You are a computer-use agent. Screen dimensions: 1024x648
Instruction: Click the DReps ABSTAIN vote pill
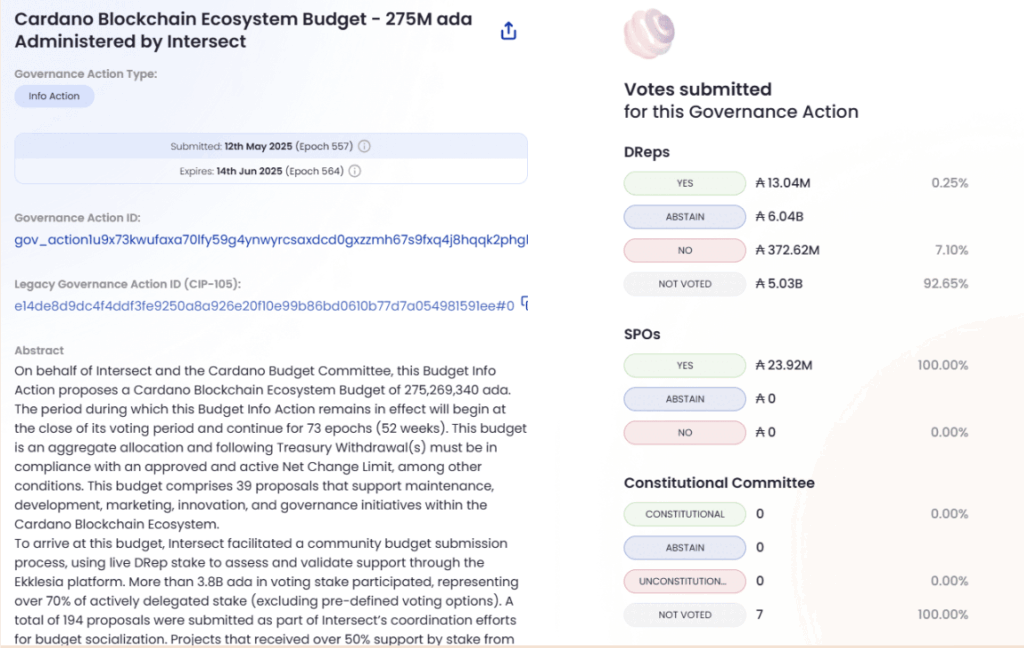coord(684,217)
